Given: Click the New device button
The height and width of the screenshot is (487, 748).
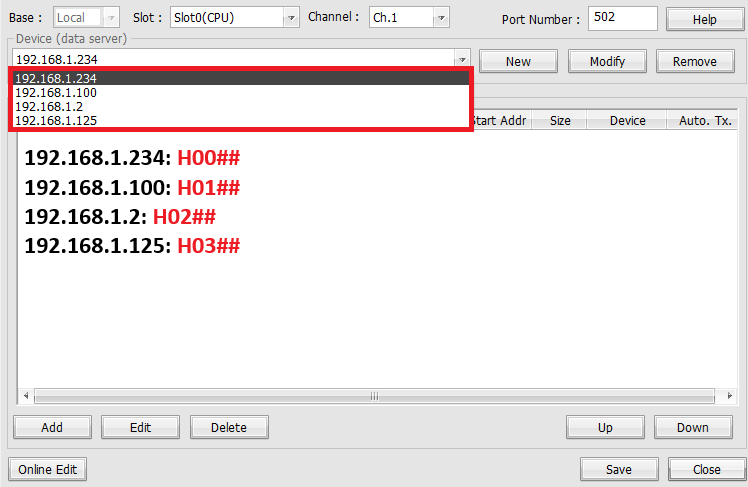Looking at the screenshot, I should click(x=518, y=61).
